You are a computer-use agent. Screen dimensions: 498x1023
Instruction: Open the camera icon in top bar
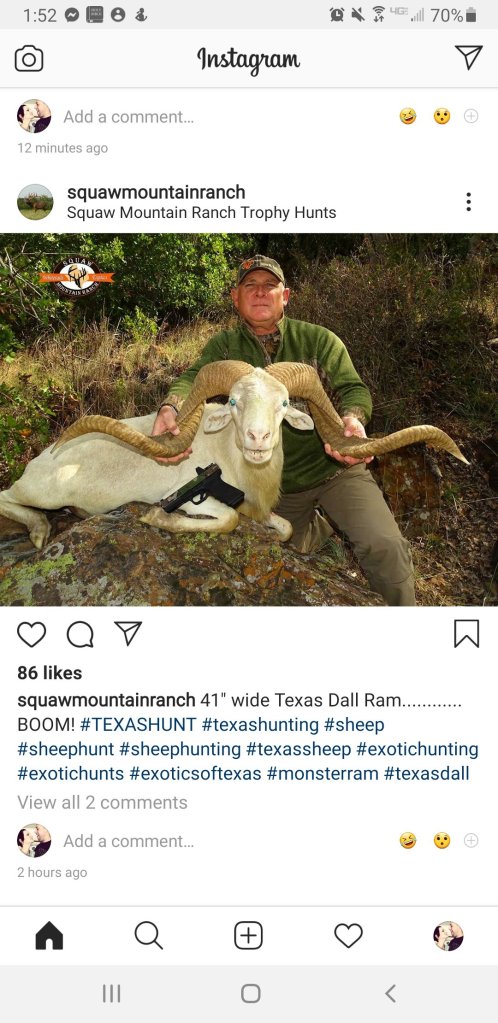click(x=29, y=59)
